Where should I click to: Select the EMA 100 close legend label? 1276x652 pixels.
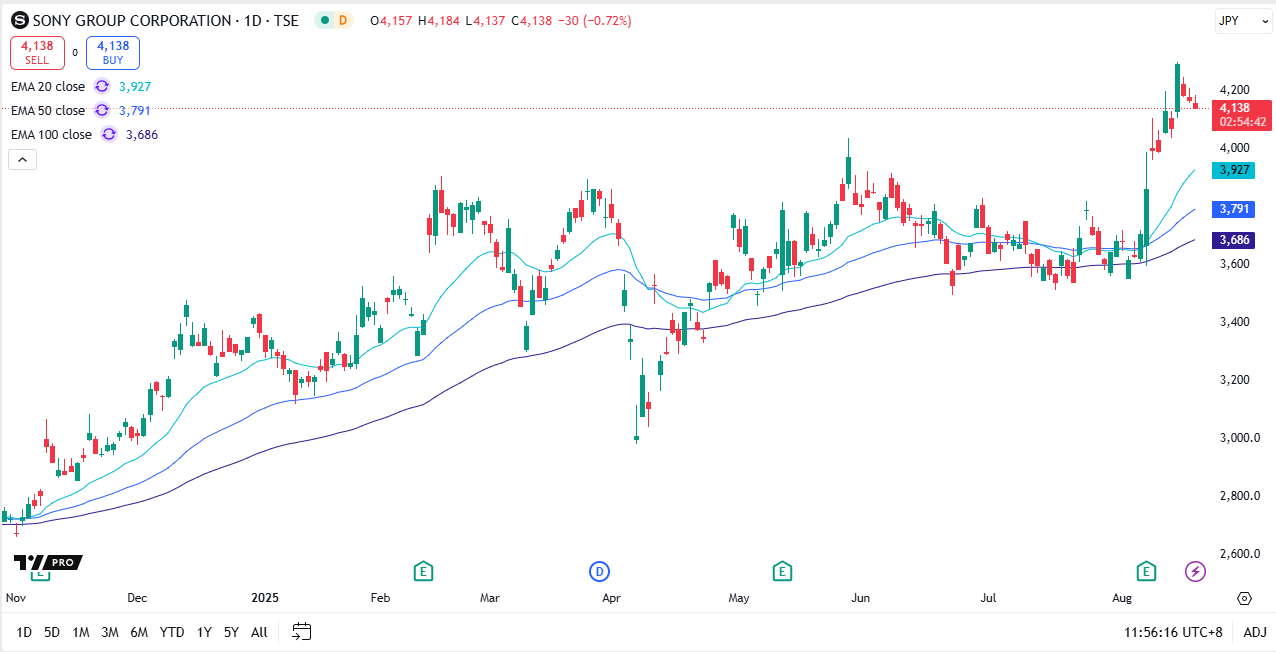(x=51, y=135)
